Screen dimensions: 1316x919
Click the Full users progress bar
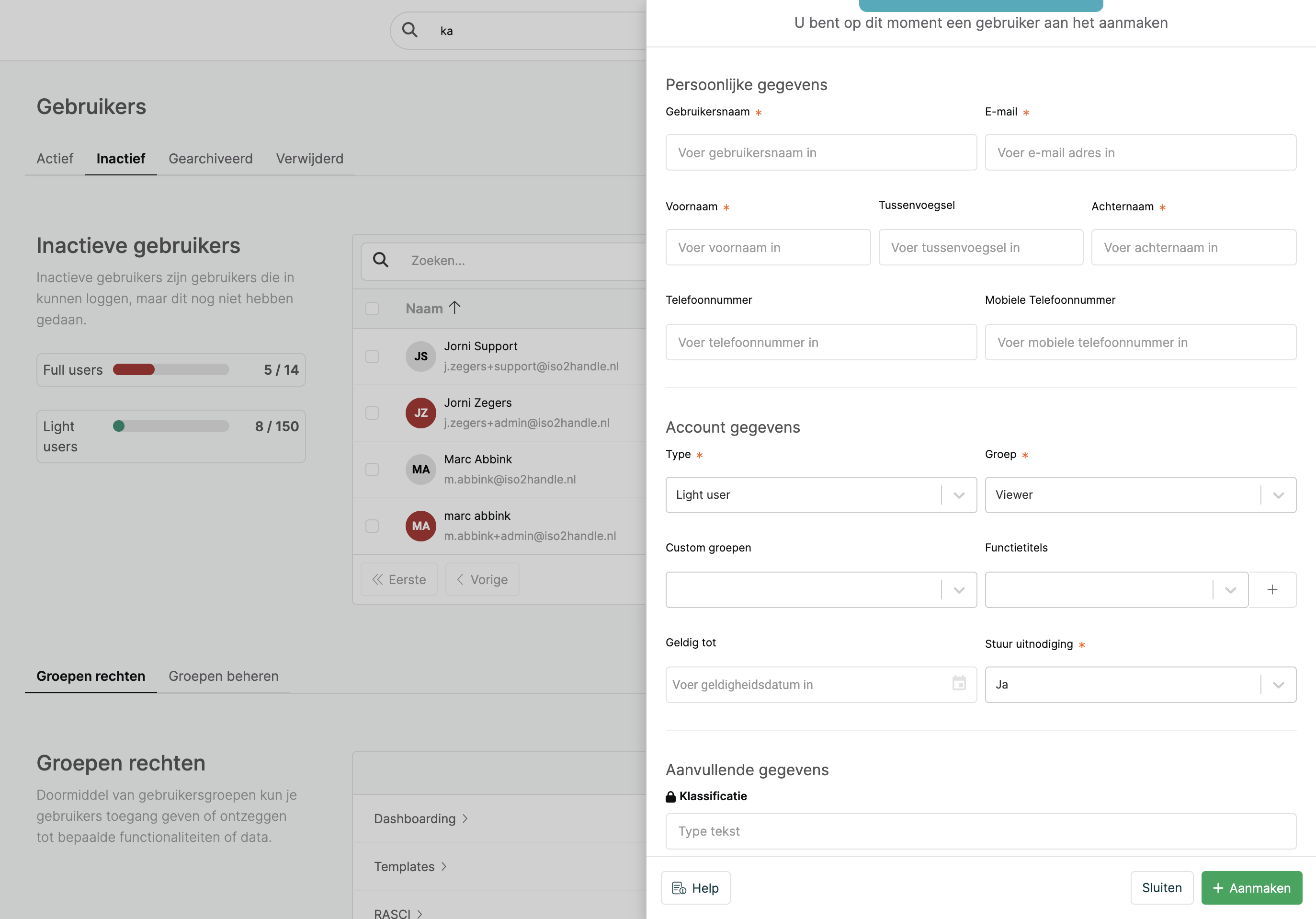coord(171,369)
